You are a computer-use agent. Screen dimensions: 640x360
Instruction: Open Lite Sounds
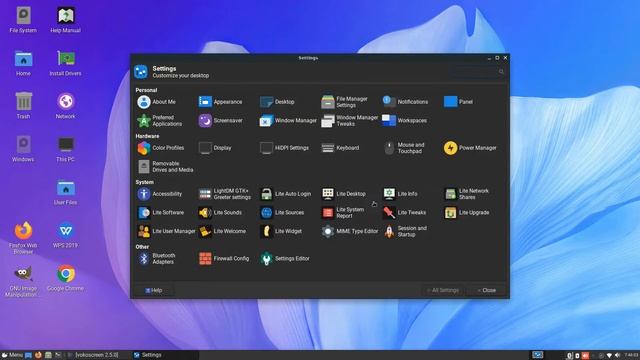(x=220, y=213)
